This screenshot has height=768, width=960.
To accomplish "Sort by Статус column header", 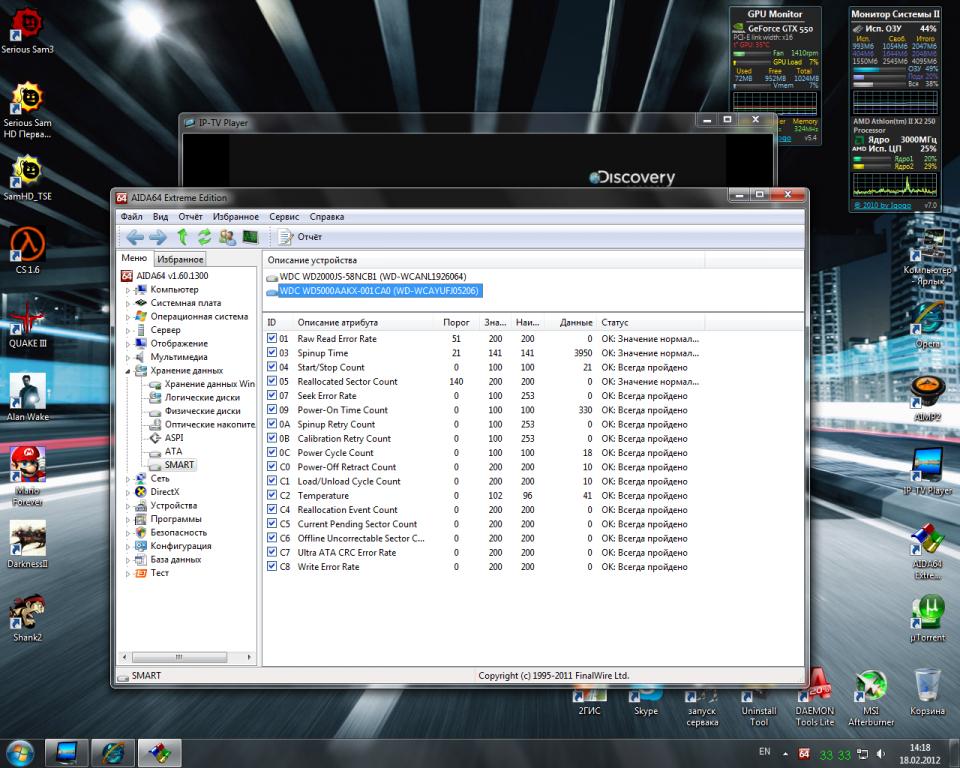I will (x=650, y=322).
